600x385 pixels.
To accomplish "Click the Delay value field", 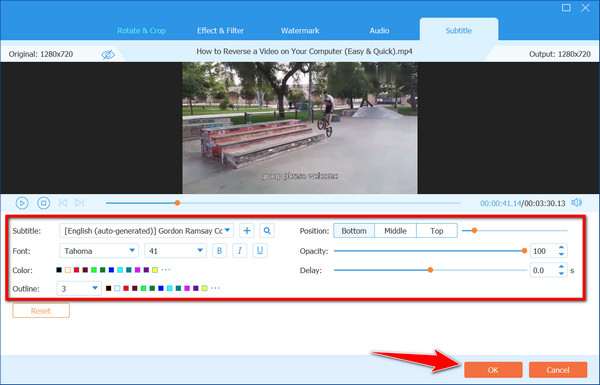I will click(x=543, y=270).
